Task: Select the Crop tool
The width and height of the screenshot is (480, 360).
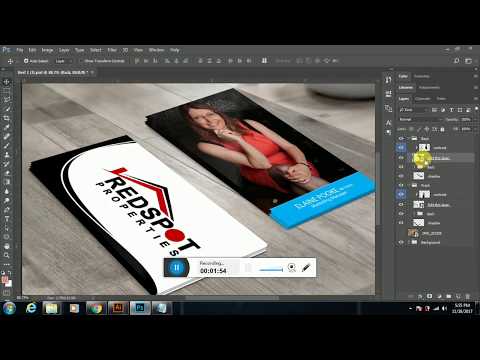Action: [6, 118]
